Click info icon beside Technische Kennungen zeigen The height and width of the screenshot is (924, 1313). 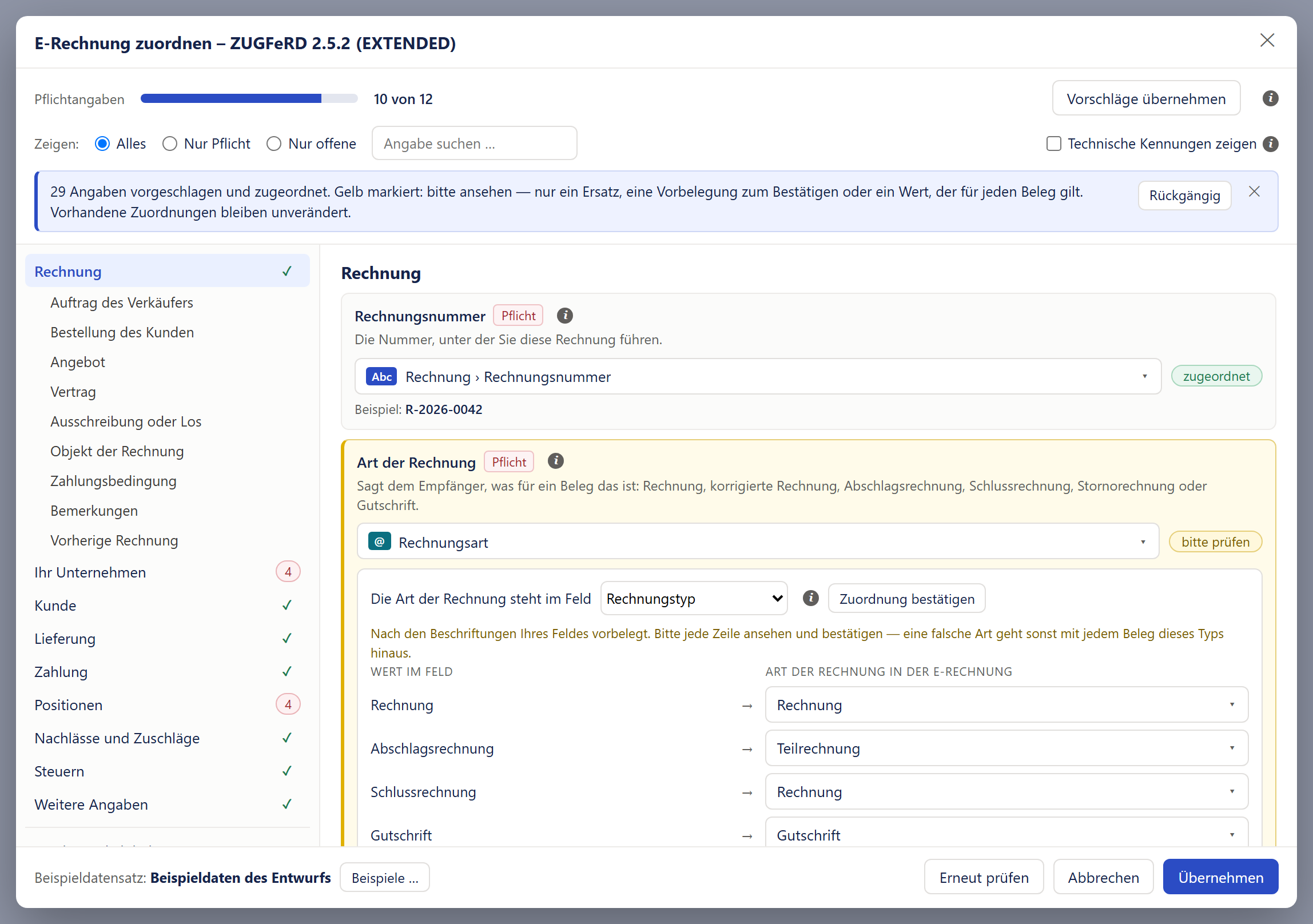(x=1270, y=144)
